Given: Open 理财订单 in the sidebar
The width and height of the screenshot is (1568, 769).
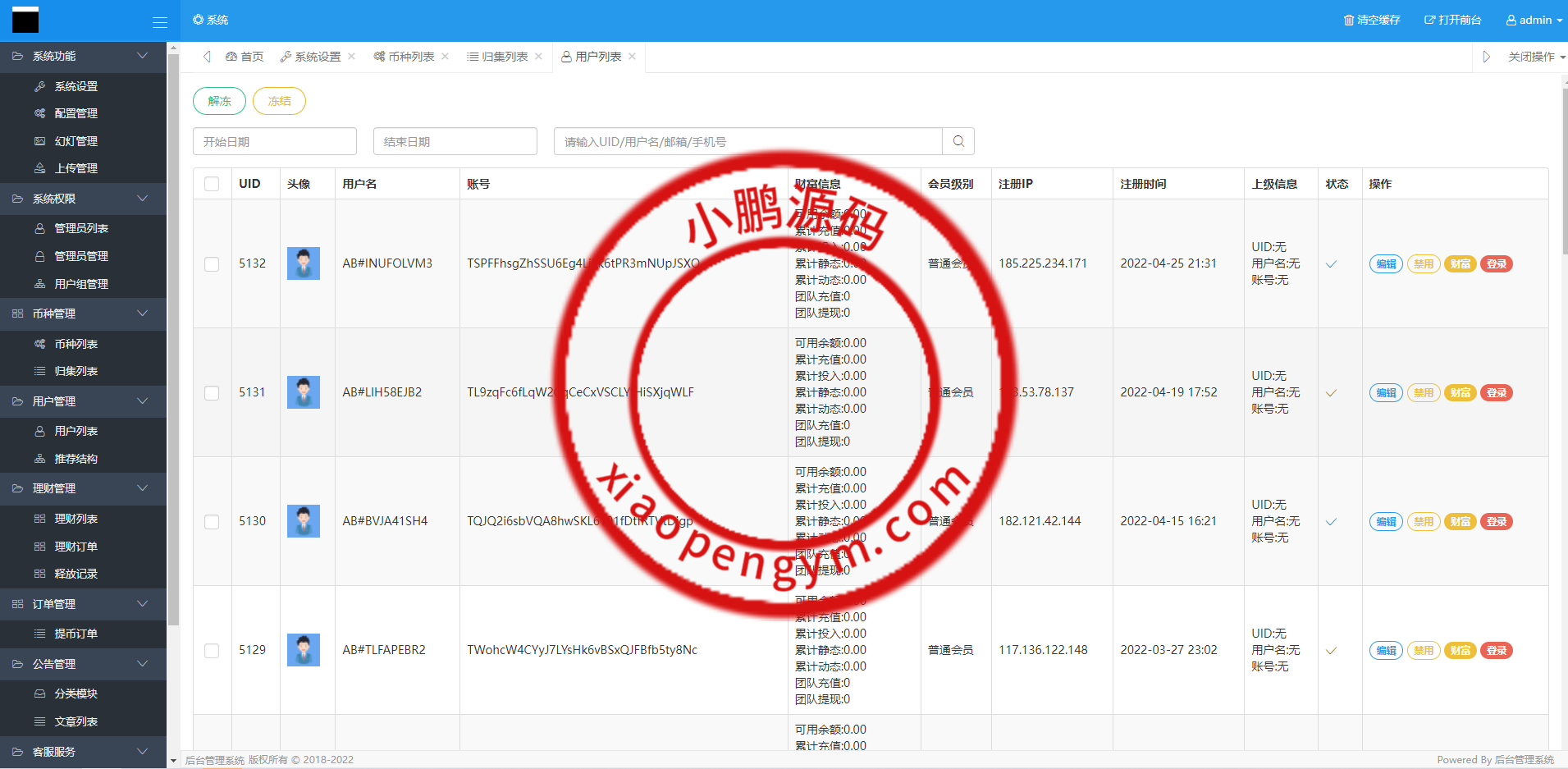Looking at the screenshot, I should 75,547.
